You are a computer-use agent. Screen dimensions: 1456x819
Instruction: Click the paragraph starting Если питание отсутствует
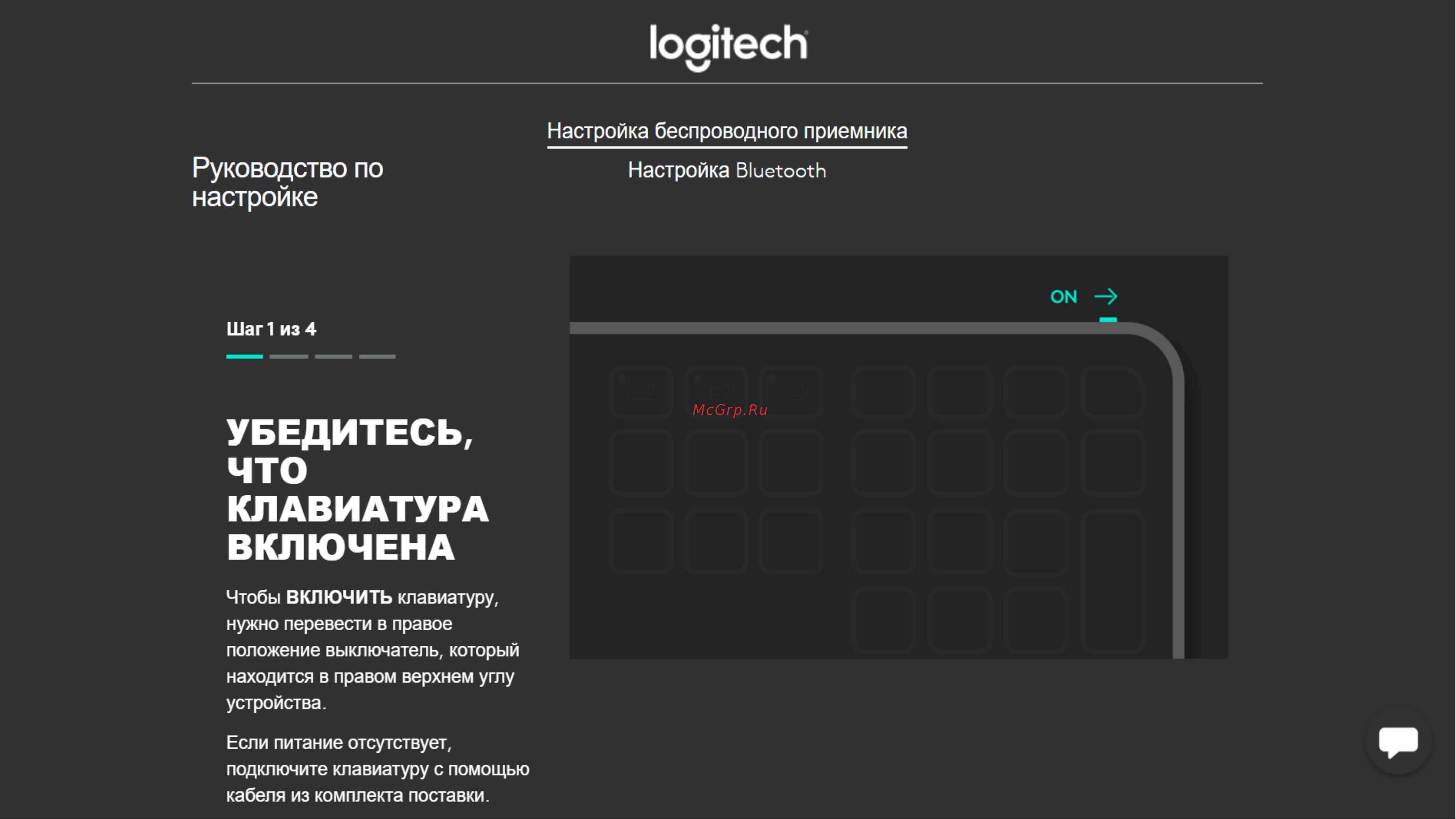coord(378,769)
